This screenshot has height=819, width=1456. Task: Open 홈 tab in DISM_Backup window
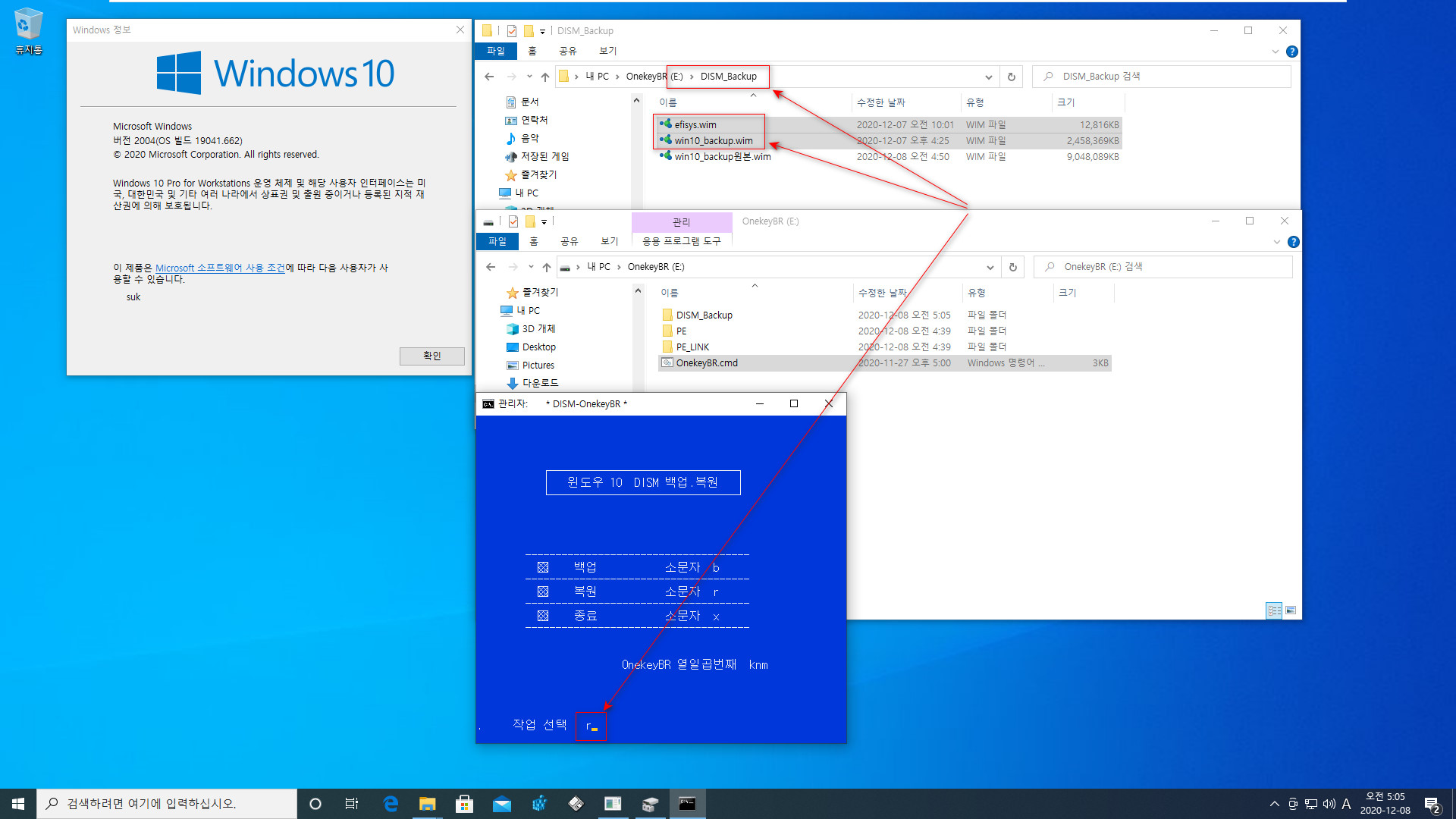(532, 51)
